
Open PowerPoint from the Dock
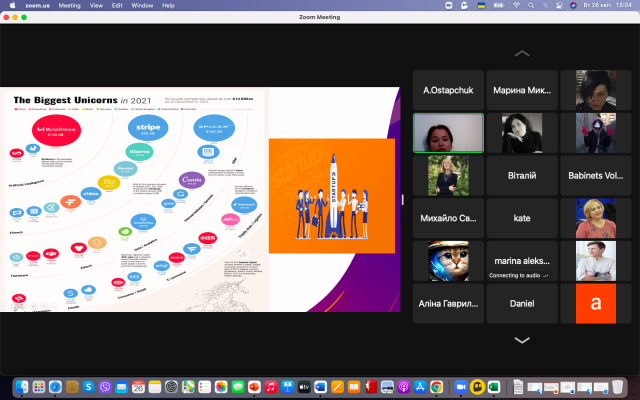click(x=254, y=386)
